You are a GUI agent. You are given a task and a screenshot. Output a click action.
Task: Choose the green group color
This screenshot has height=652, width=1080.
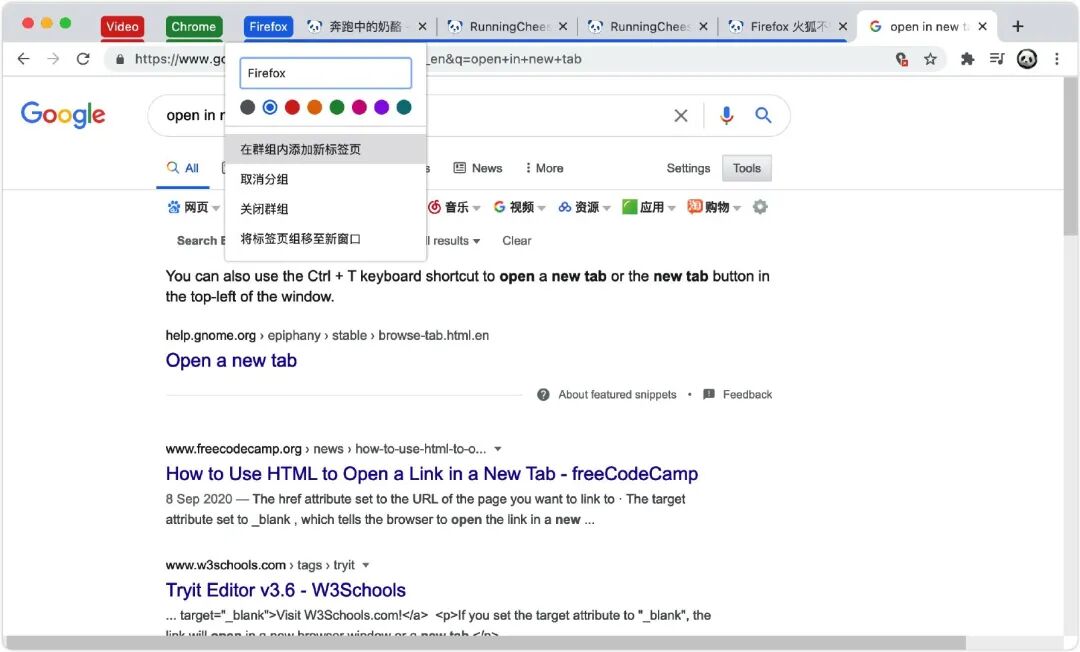337,107
